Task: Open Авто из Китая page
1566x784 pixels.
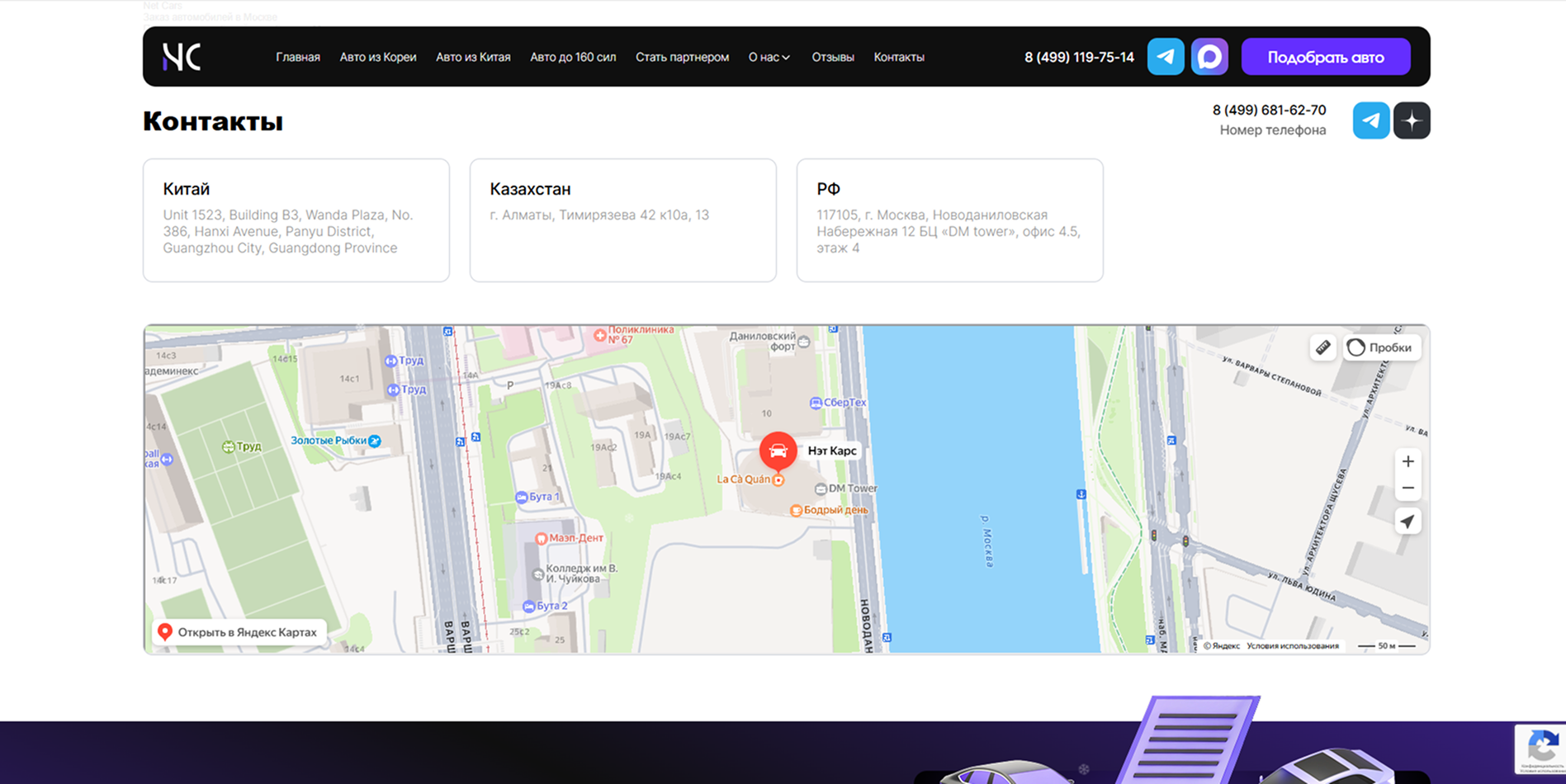Action: (473, 57)
